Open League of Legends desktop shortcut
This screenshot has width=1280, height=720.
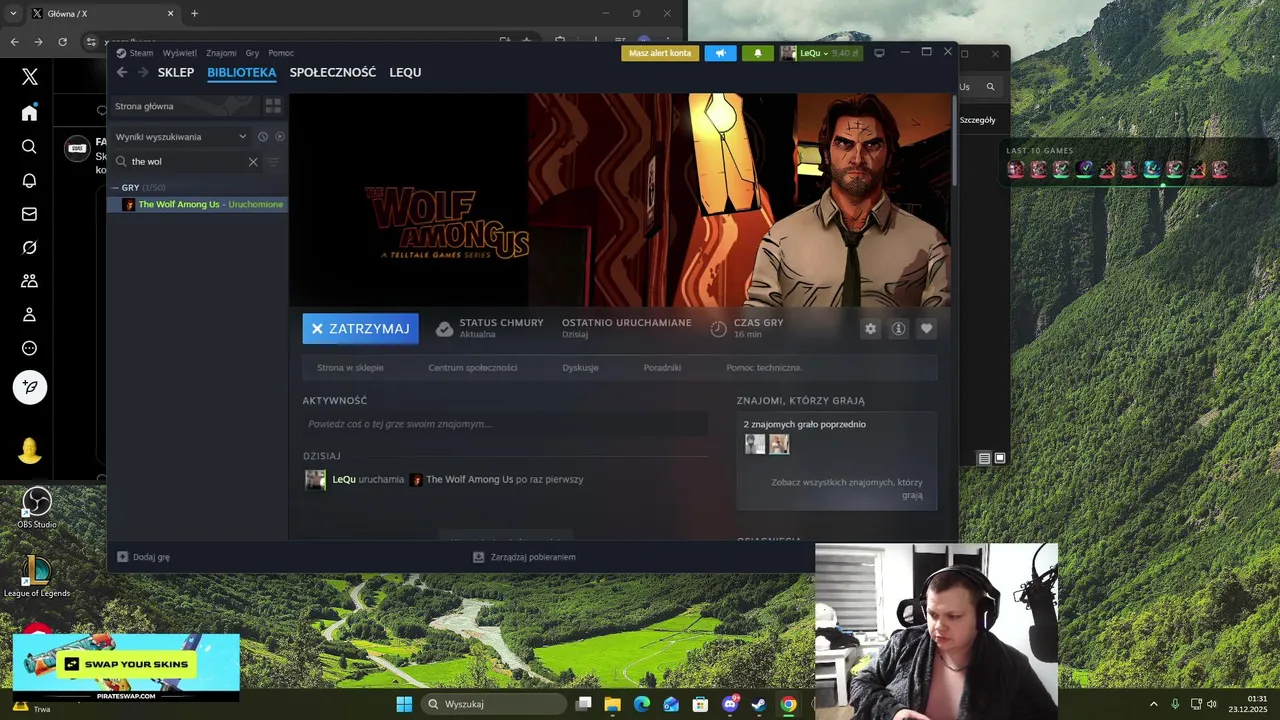click(x=37, y=576)
